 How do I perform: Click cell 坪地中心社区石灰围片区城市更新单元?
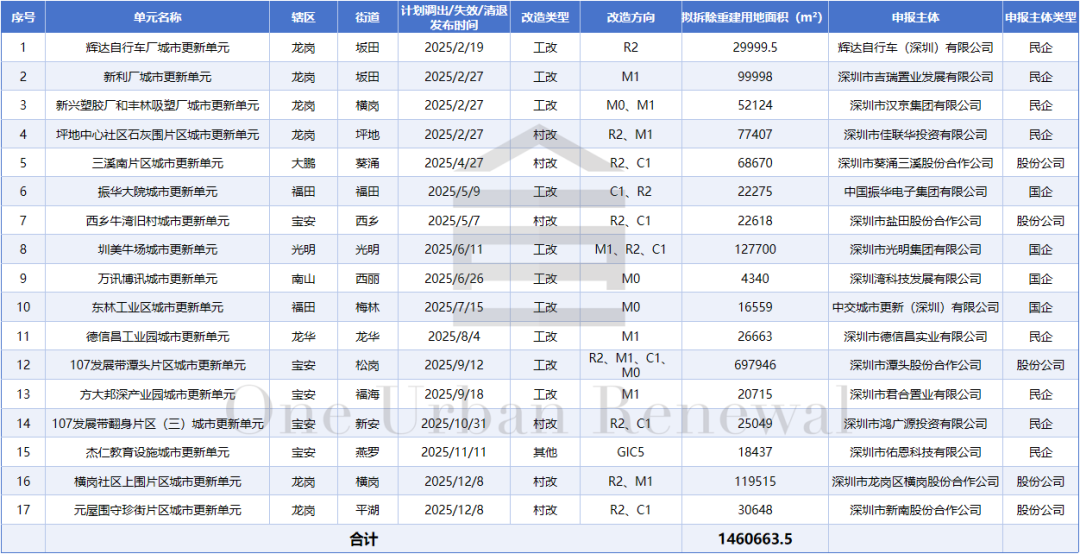click(157, 134)
